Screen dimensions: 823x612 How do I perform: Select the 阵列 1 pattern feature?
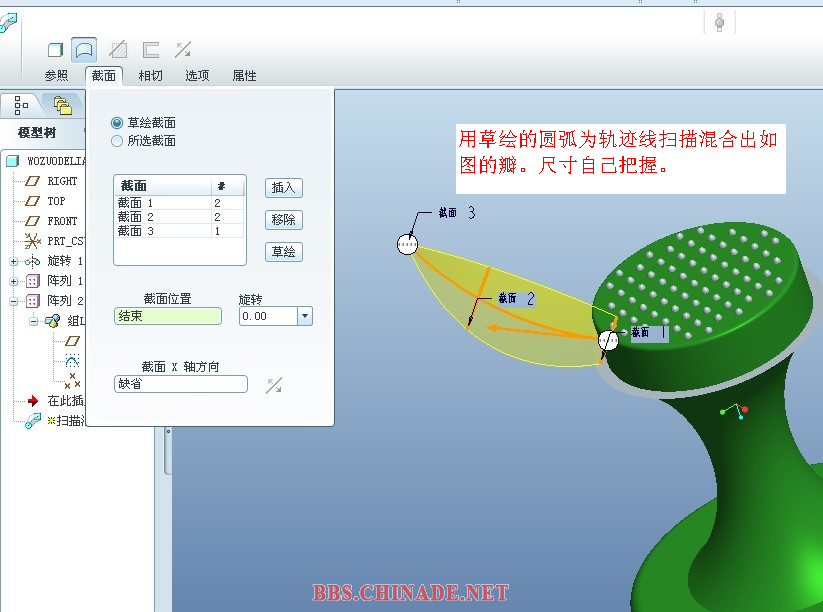(x=55, y=281)
